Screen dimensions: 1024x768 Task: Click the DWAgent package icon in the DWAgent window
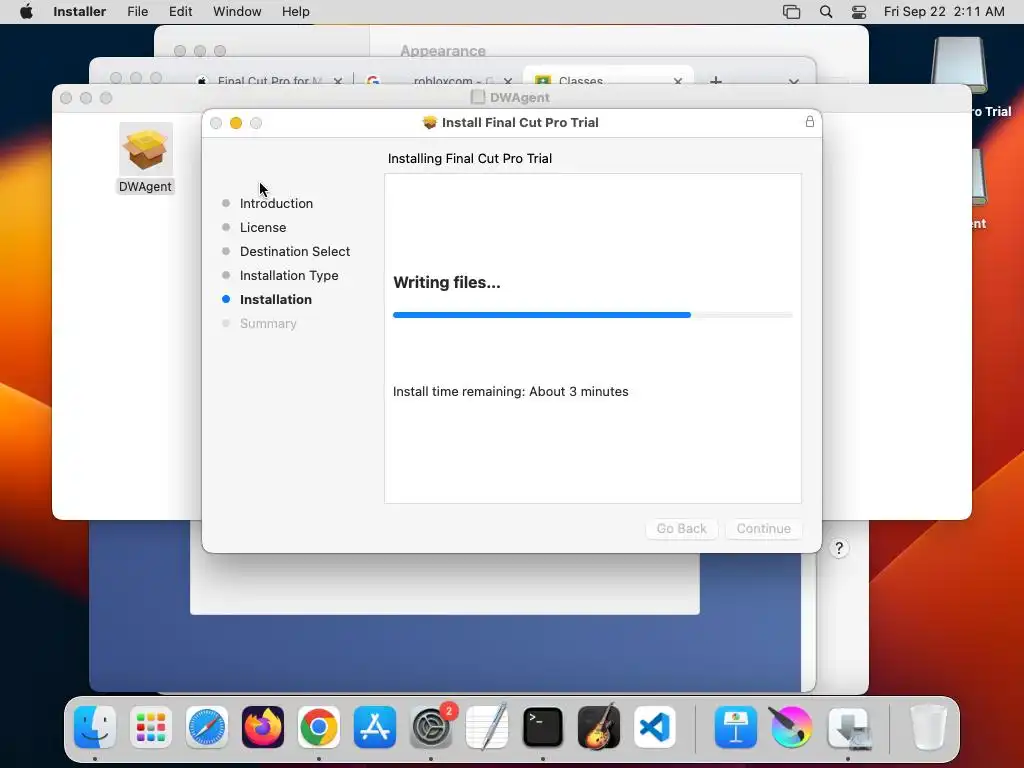click(146, 150)
